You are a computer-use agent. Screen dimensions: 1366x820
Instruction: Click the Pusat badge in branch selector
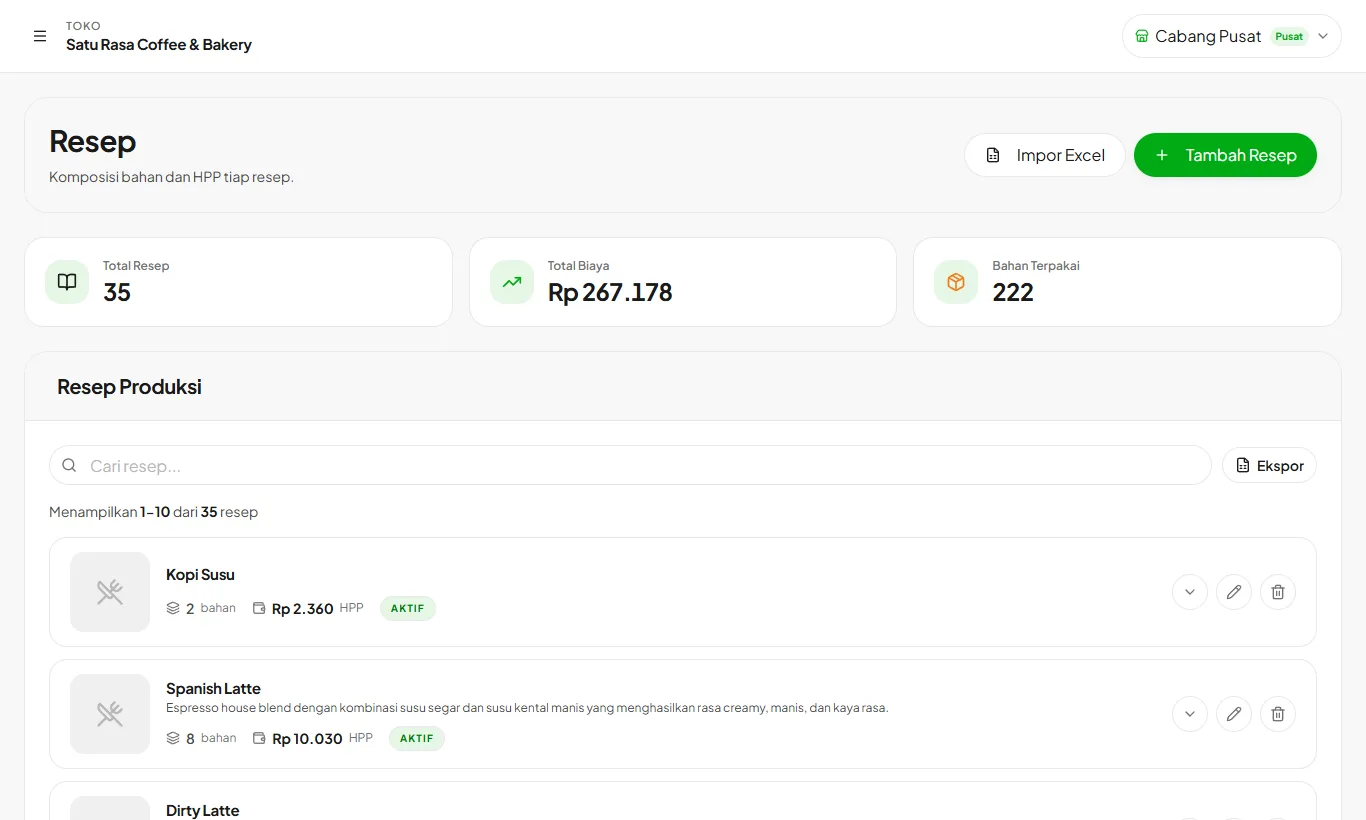tap(1289, 36)
